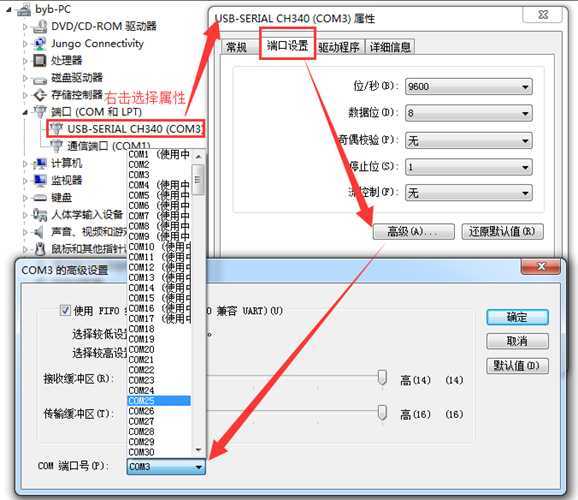Open the 奇偶校验 parity dropdown

[469, 140]
